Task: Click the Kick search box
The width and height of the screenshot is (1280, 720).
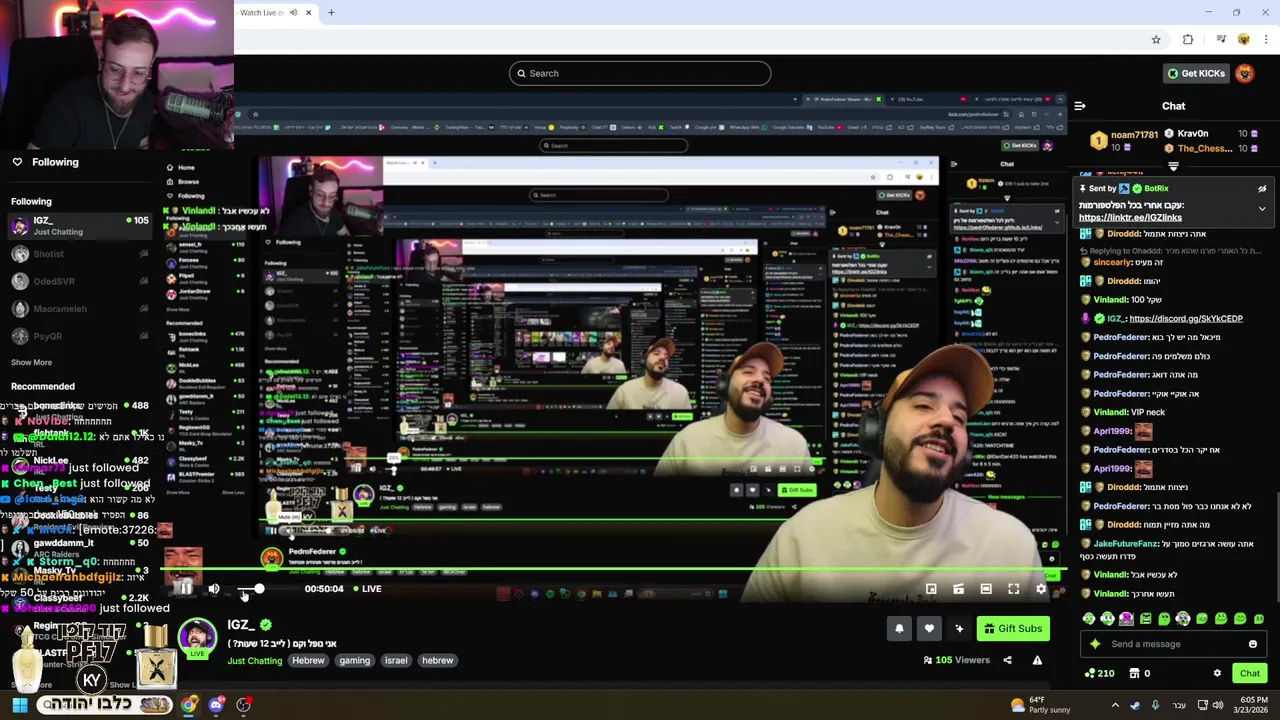Action: click(640, 73)
